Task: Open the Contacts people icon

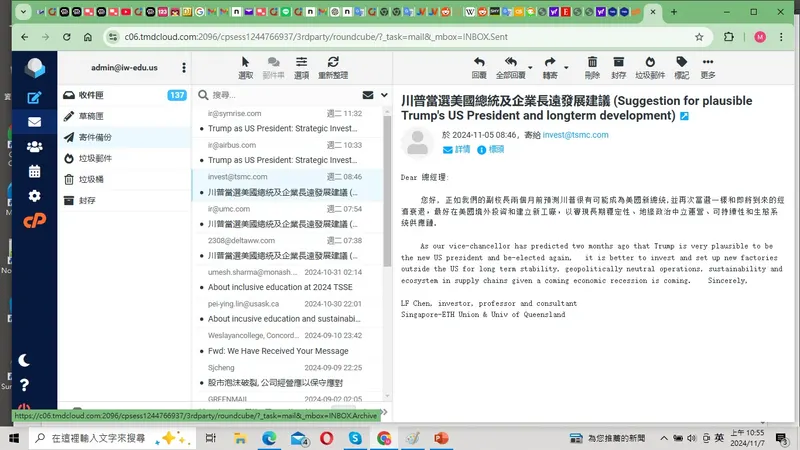Action: [34, 147]
